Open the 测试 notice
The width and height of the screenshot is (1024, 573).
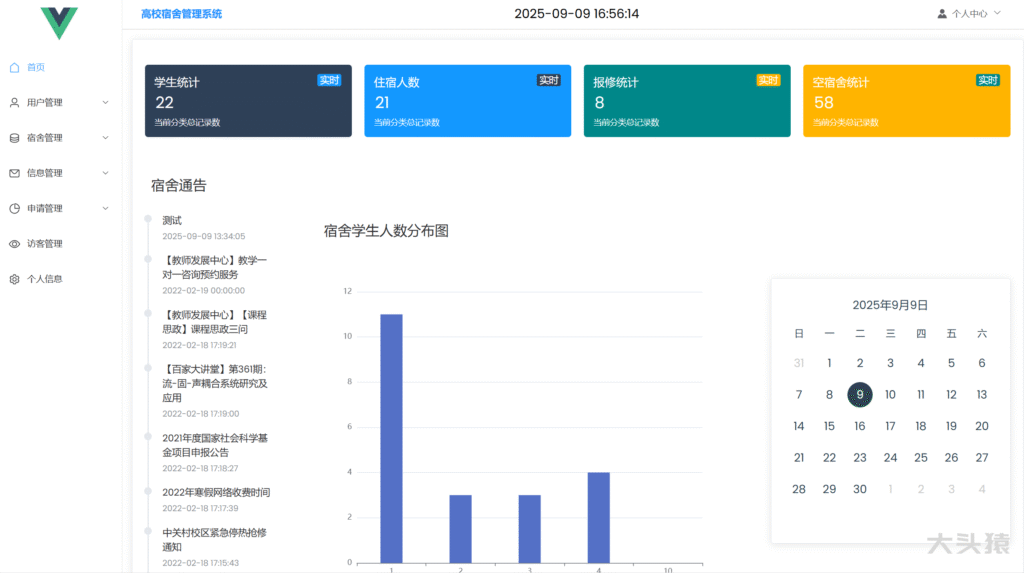pyautogui.click(x=172, y=220)
